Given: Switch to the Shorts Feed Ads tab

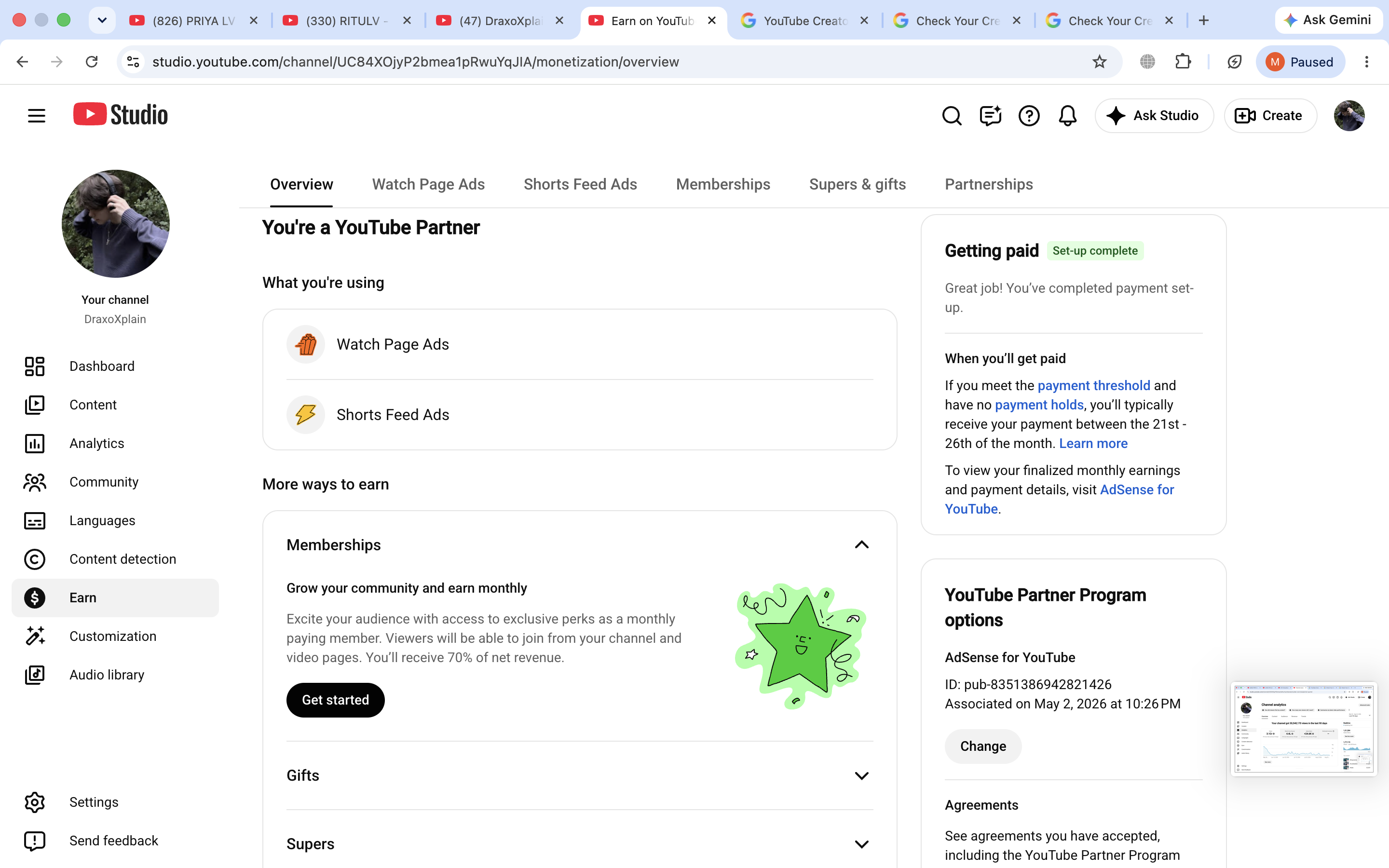Looking at the screenshot, I should click(580, 184).
